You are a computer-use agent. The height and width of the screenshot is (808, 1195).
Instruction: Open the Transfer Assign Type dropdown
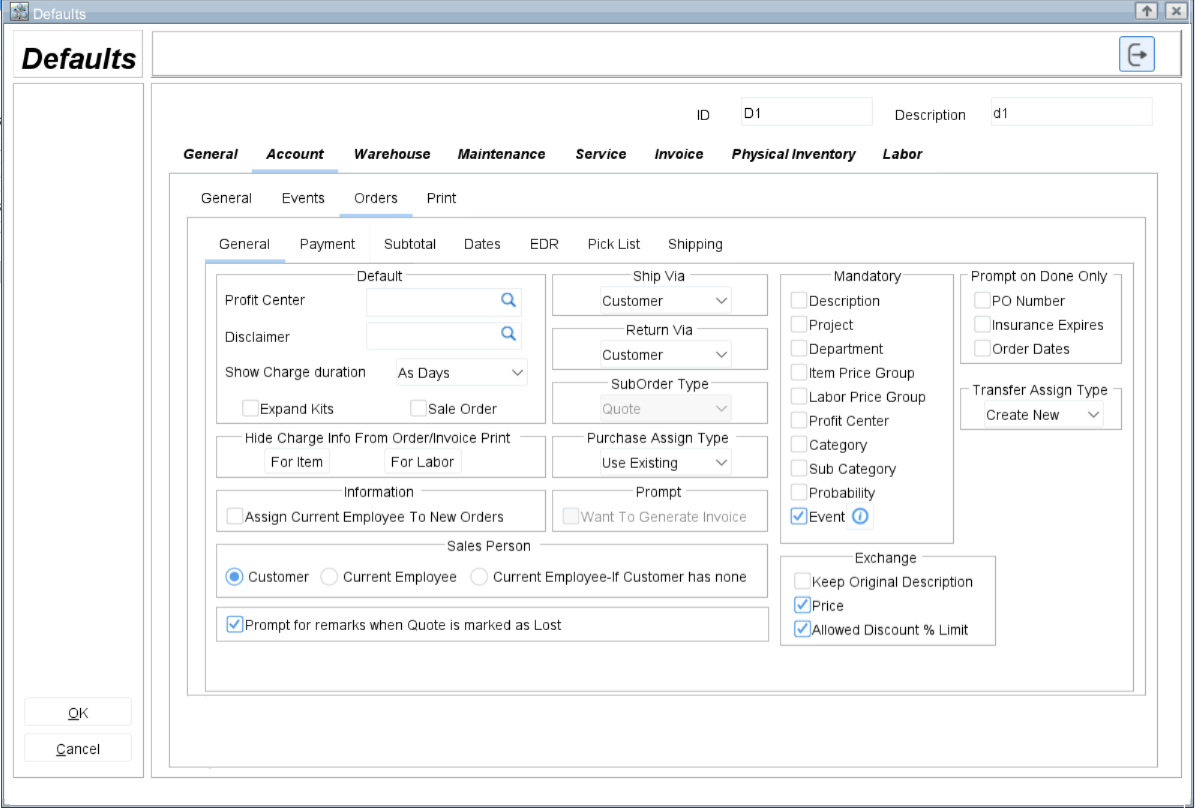pyautogui.click(x=1042, y=415)
